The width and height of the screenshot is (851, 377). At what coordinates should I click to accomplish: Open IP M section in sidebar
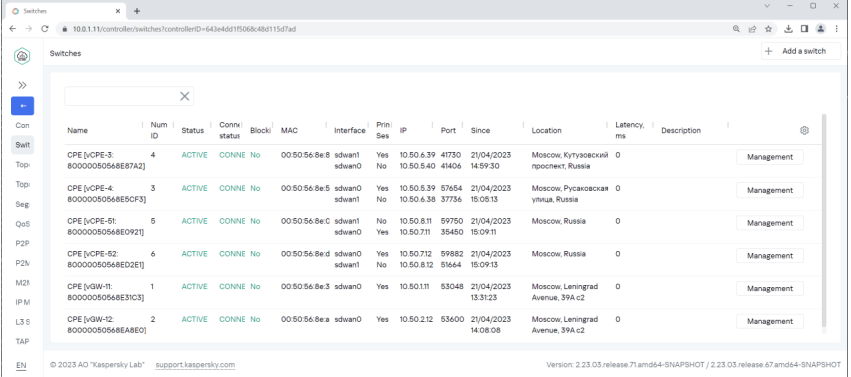tap(22, 302)
